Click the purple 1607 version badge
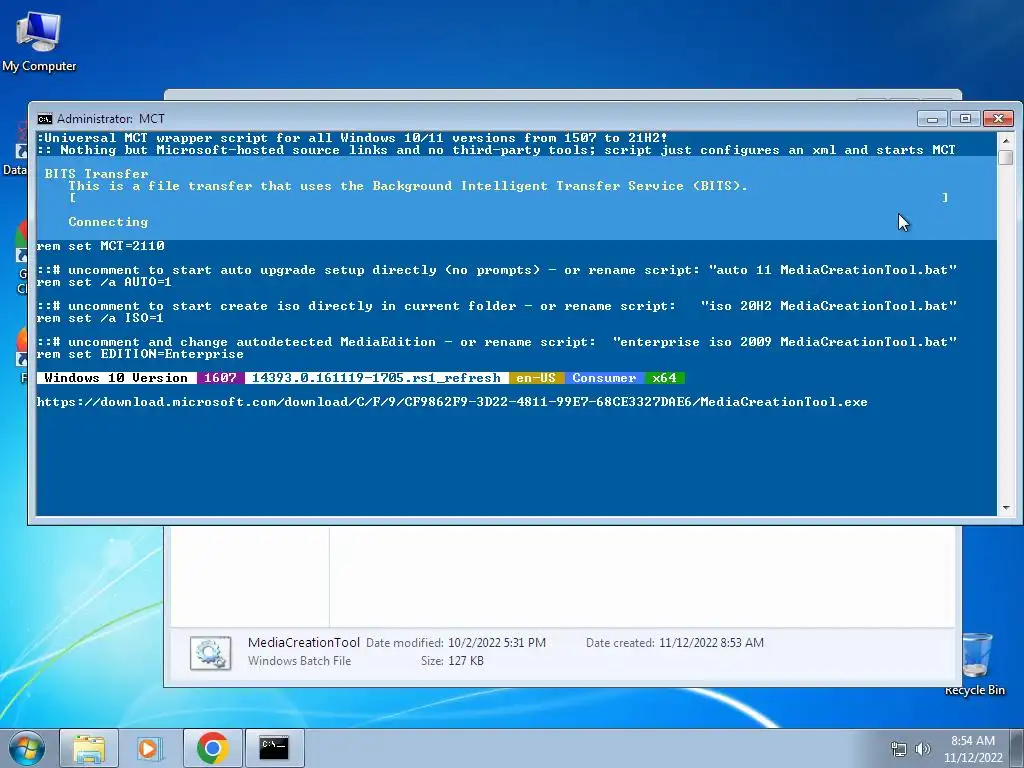1024x768 pixels. click(220, 378)
